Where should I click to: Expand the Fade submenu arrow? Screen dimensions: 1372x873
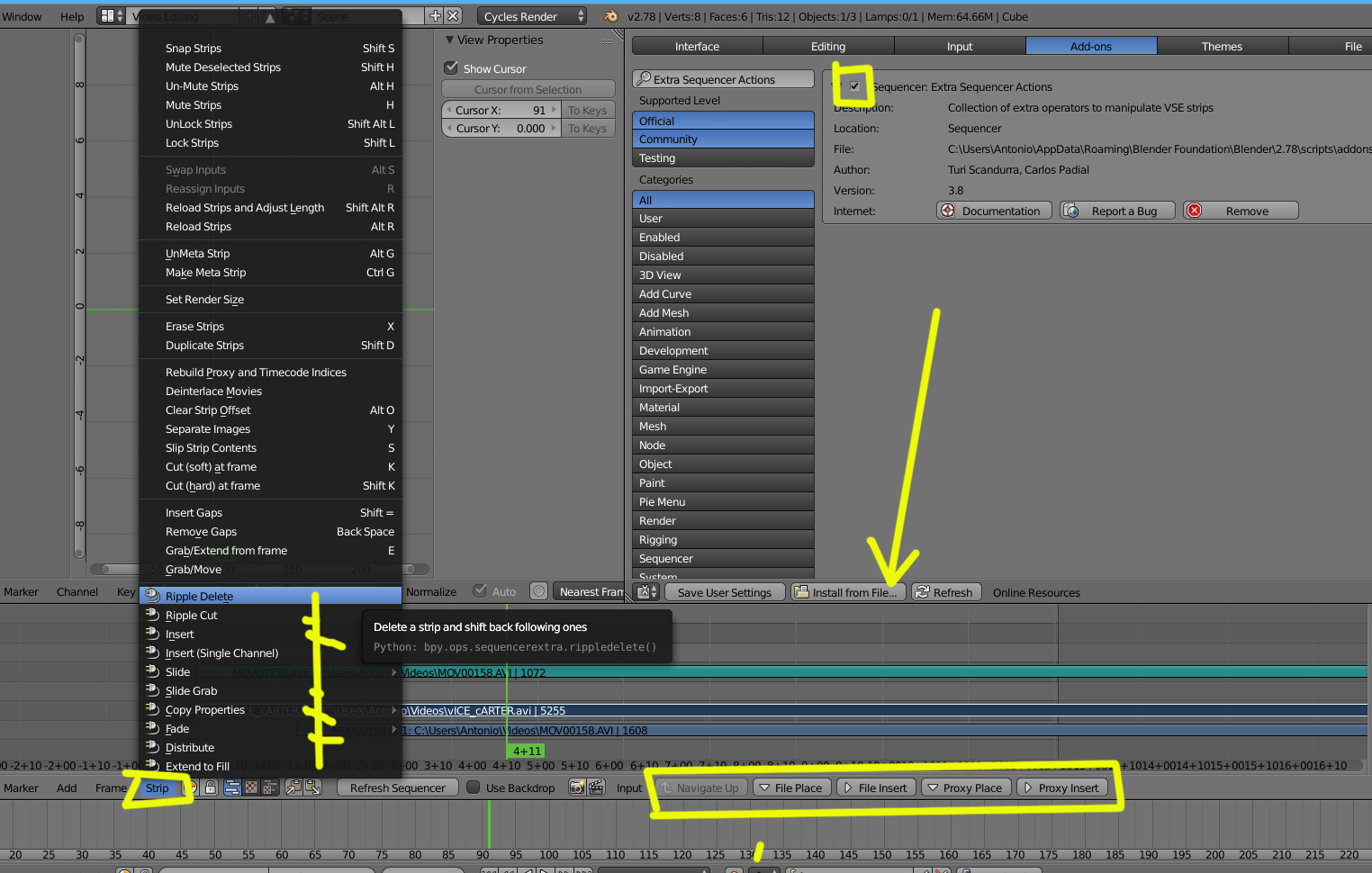tap(394, 729)
